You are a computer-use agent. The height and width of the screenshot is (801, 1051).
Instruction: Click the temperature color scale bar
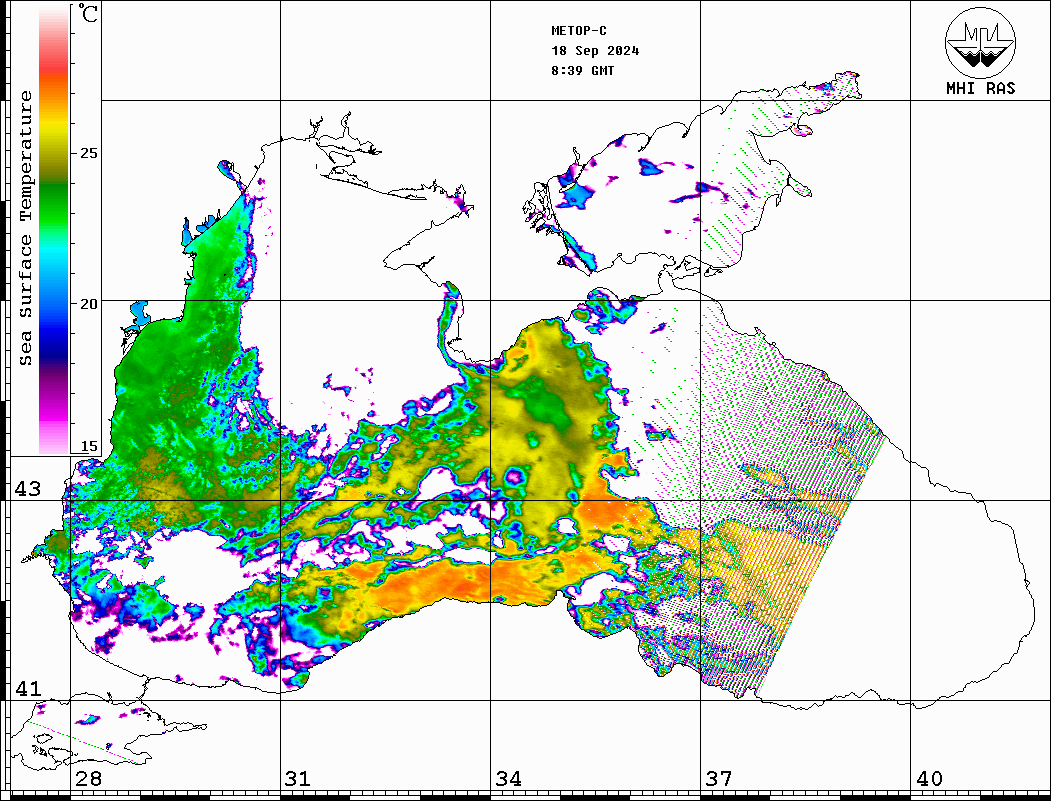click(x=54, y=231)
